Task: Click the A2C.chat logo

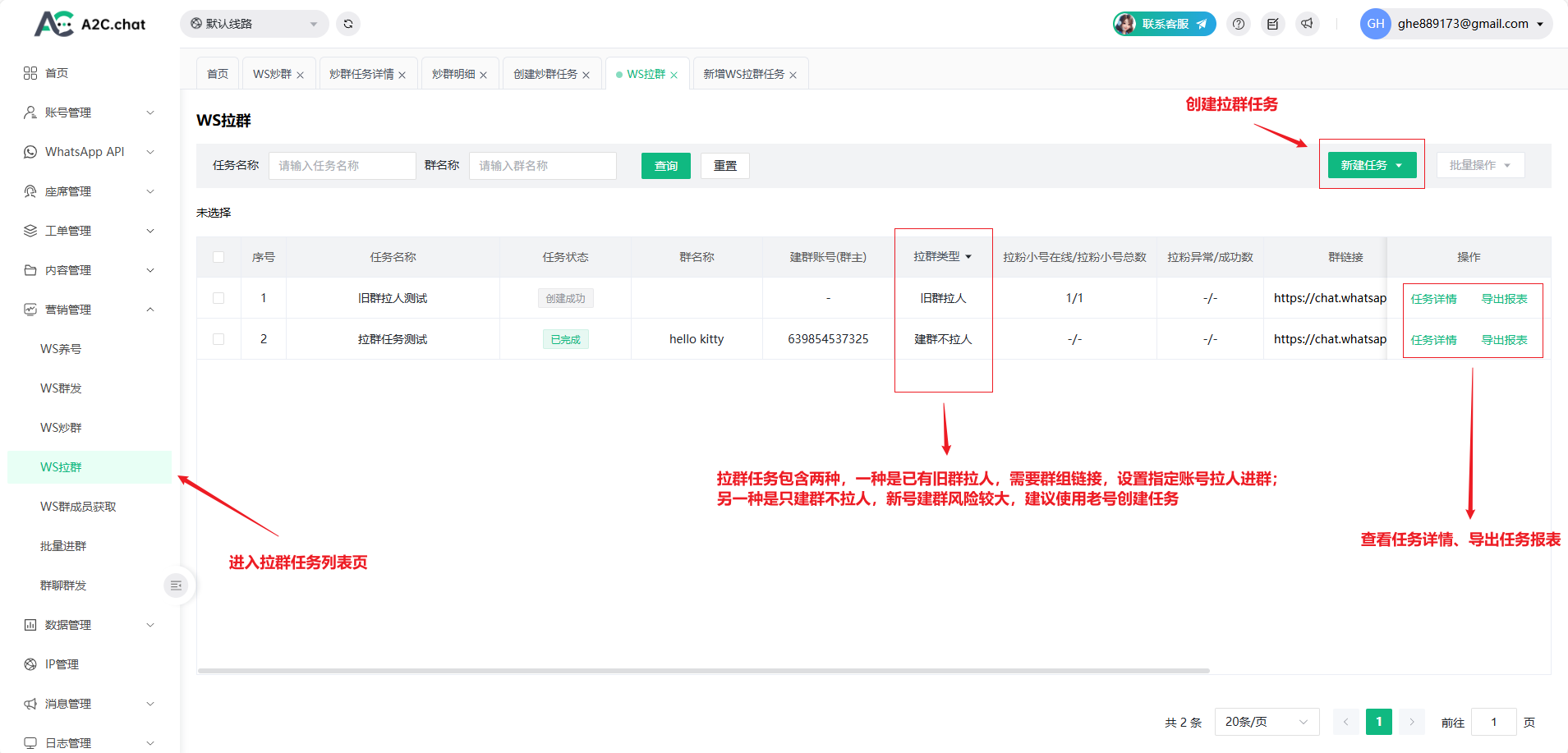Action: coord(90,24)
